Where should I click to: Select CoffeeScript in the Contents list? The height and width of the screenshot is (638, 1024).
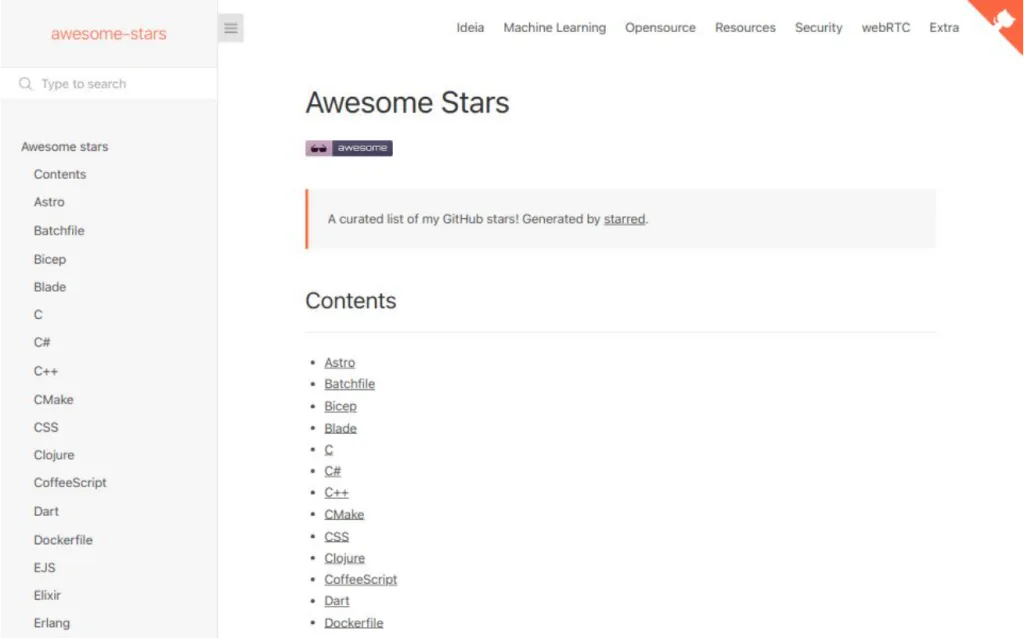click(x=360, y=579)
